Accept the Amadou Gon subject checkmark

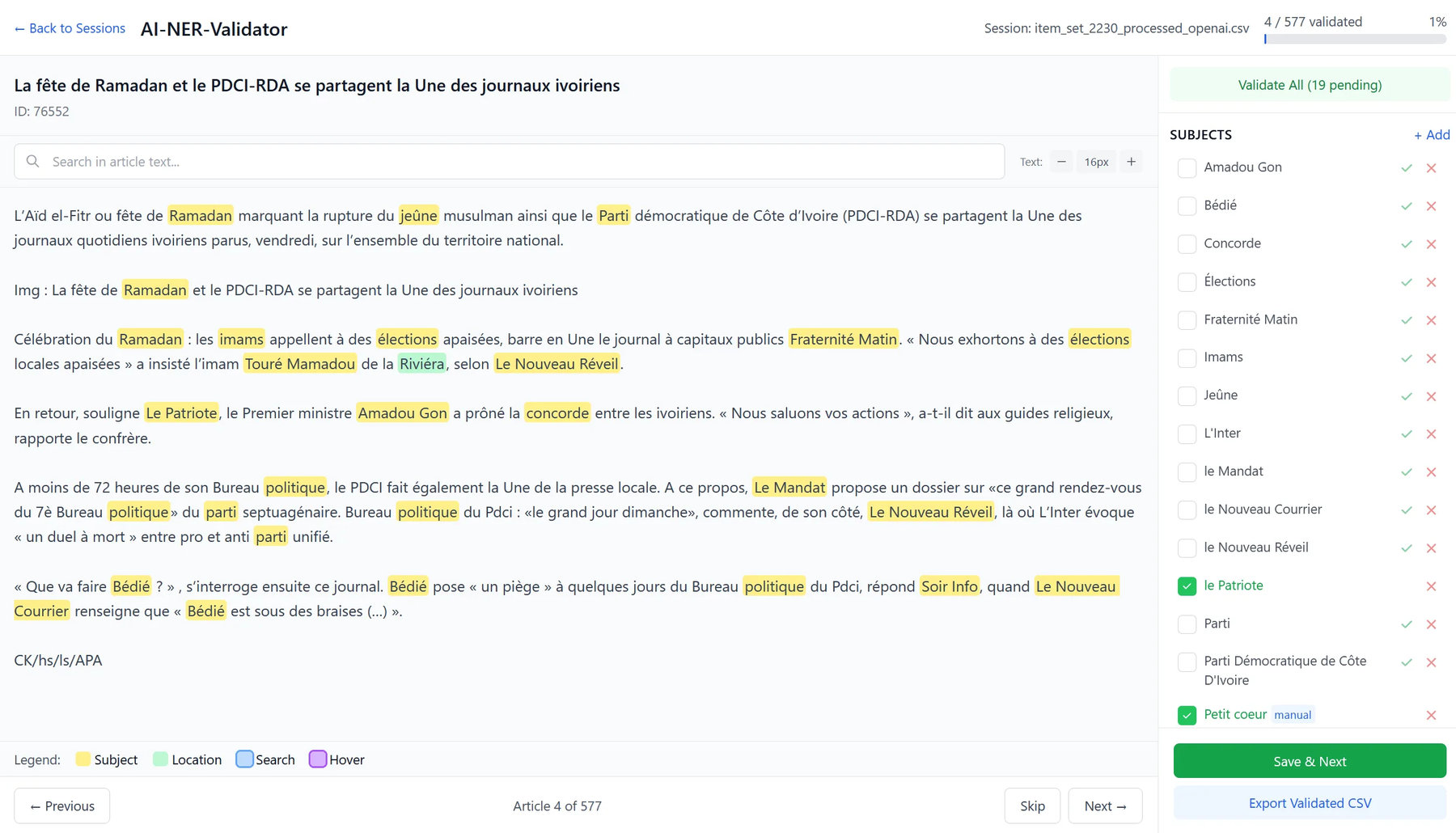click(x=1407, y=168)
